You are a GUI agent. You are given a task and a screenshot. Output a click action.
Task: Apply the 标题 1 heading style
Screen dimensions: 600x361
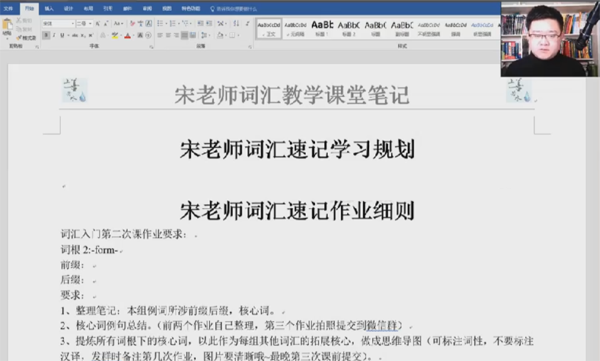tap(322, 29)
